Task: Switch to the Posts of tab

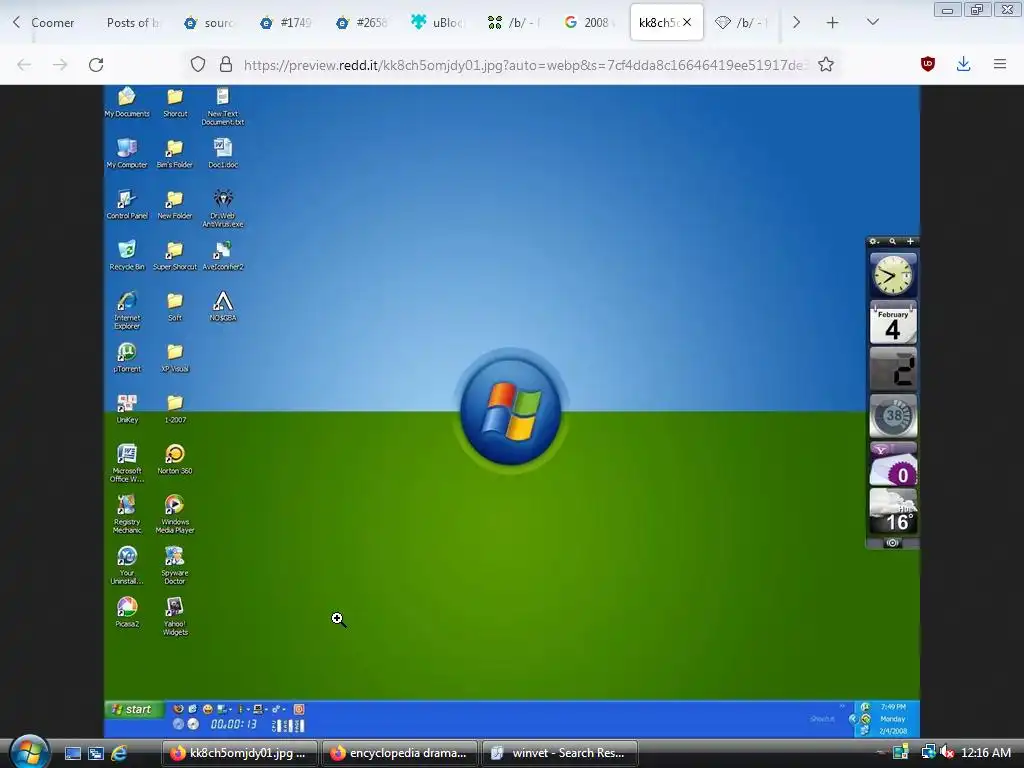Action: pyautogui.click(x=133, y=23)
